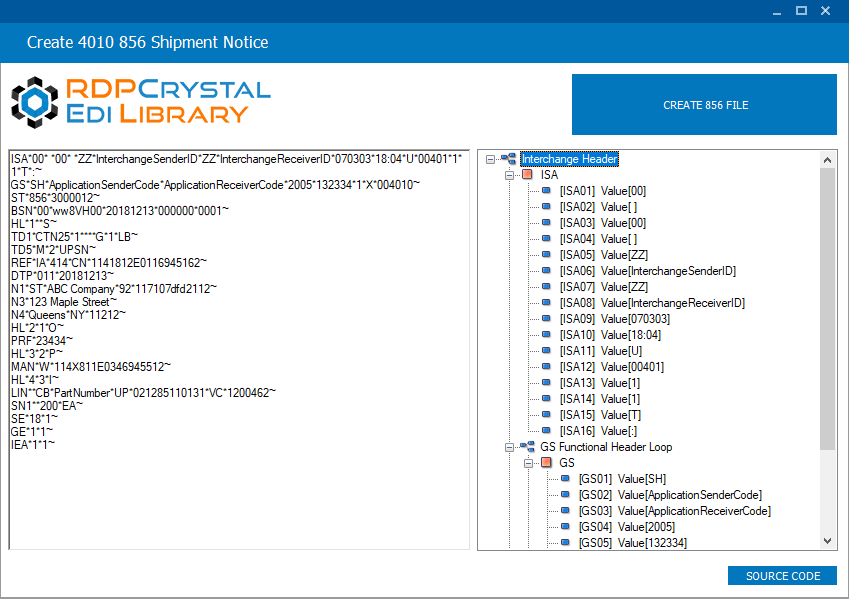Click the blue element icon beside ISA03
849x600 pixels.
point(546,223)
